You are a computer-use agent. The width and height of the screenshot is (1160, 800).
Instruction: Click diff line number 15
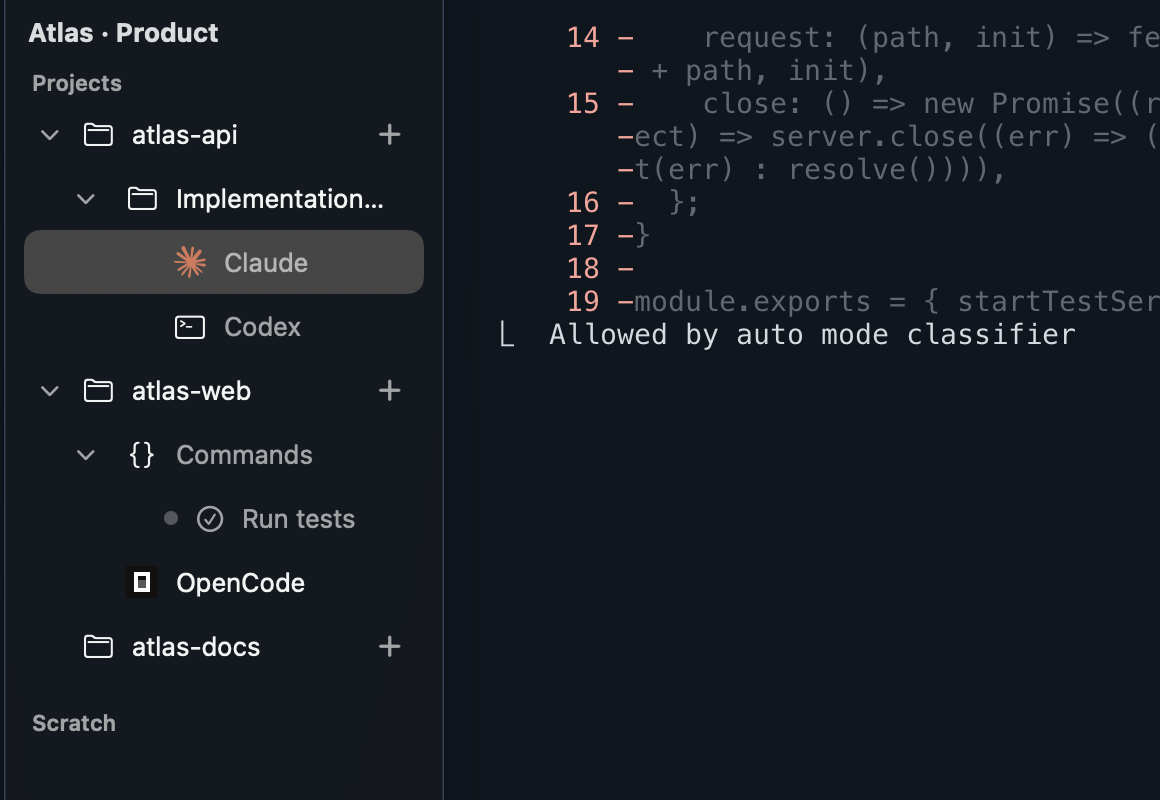point(583,104)
